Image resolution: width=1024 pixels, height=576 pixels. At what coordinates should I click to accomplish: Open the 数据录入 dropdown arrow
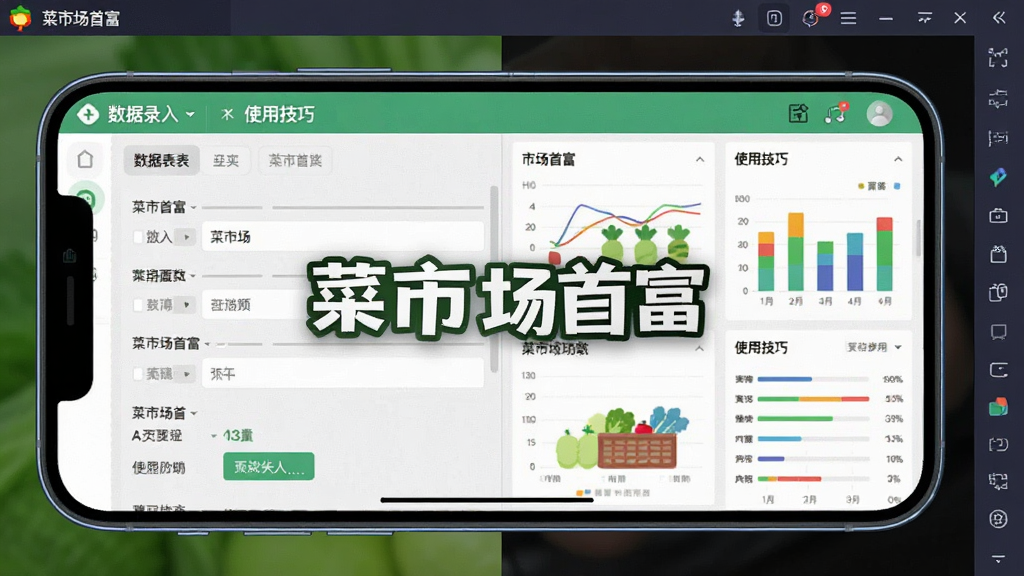point(190,114)
